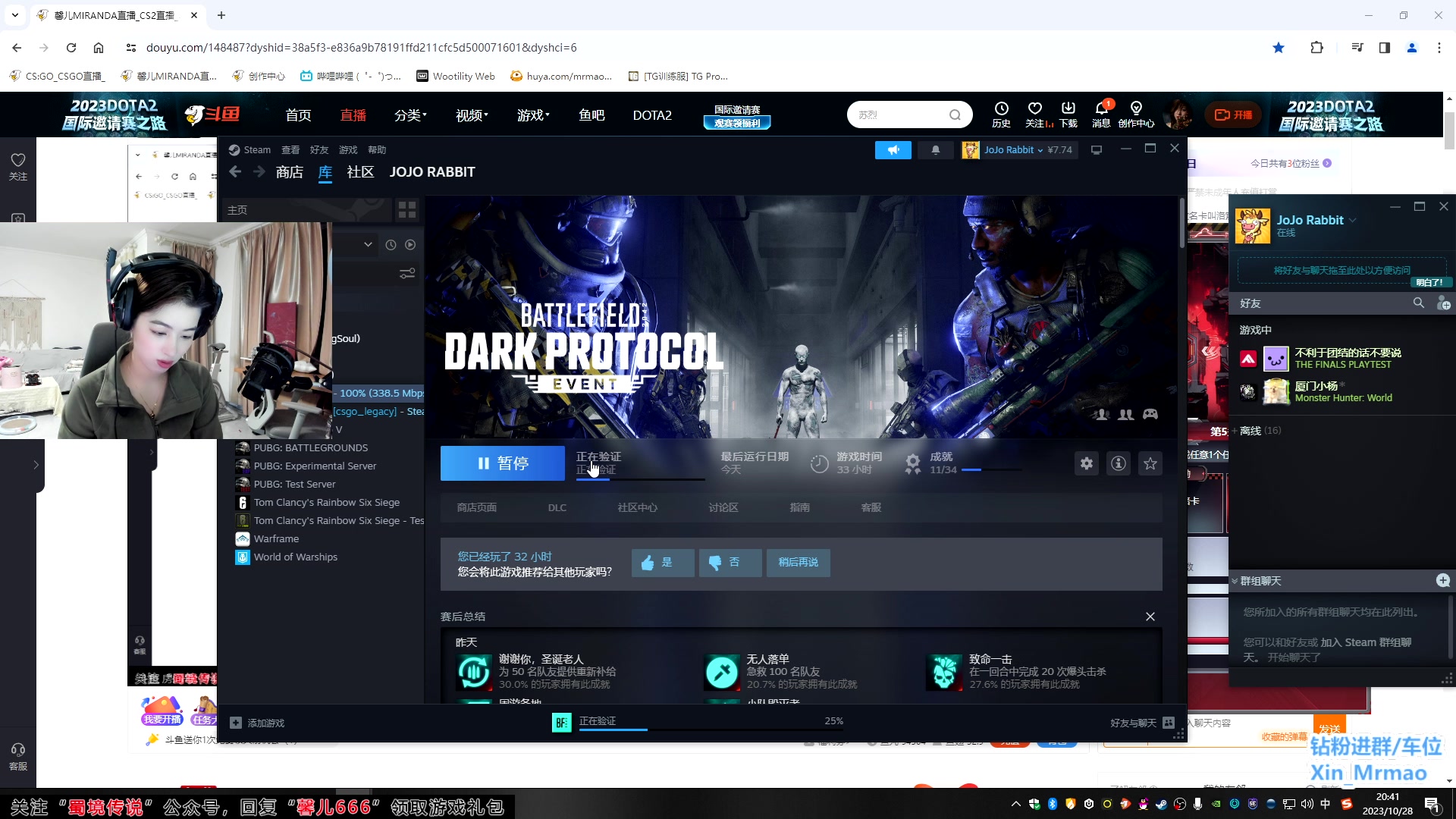The height and width of the screenshot is (819, 1456).
Task: Open friend 厦门小杨 playing Monster Hunter
Action: [x=1342, y=391]
